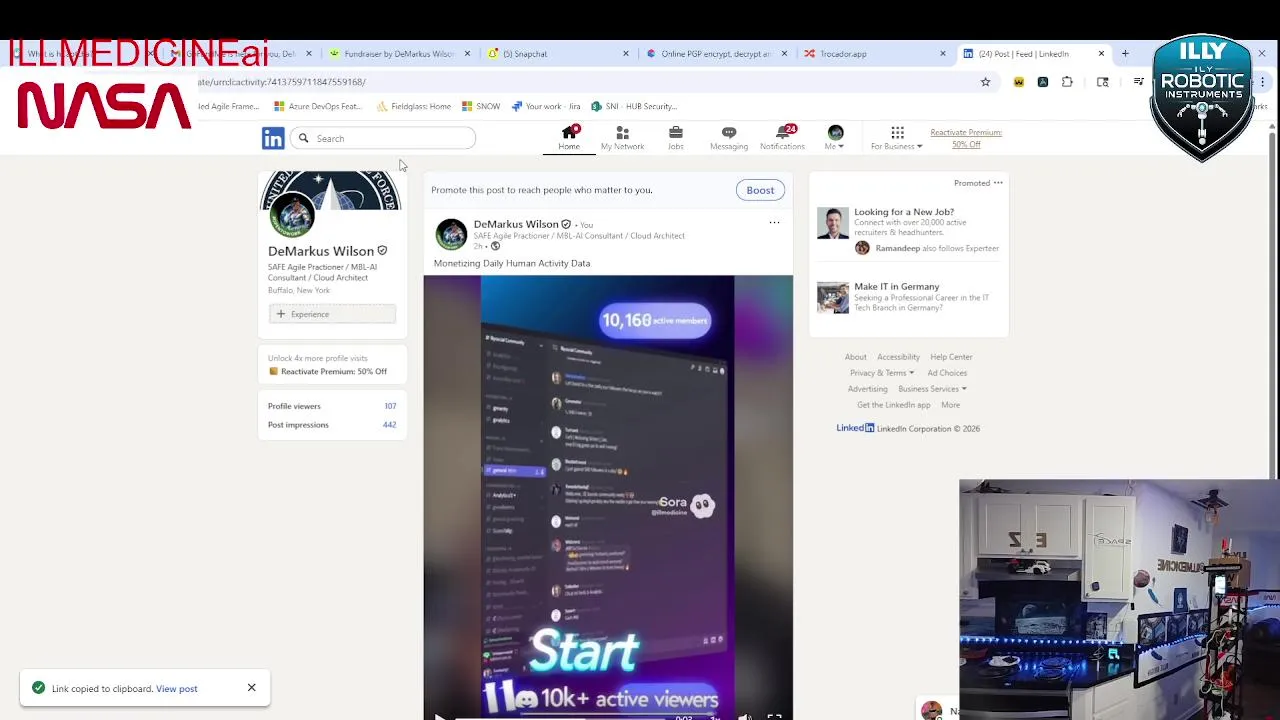Focus the LinkedIn Search field
The width and height of the screenshot is (1280, 720).
[384, 138]
